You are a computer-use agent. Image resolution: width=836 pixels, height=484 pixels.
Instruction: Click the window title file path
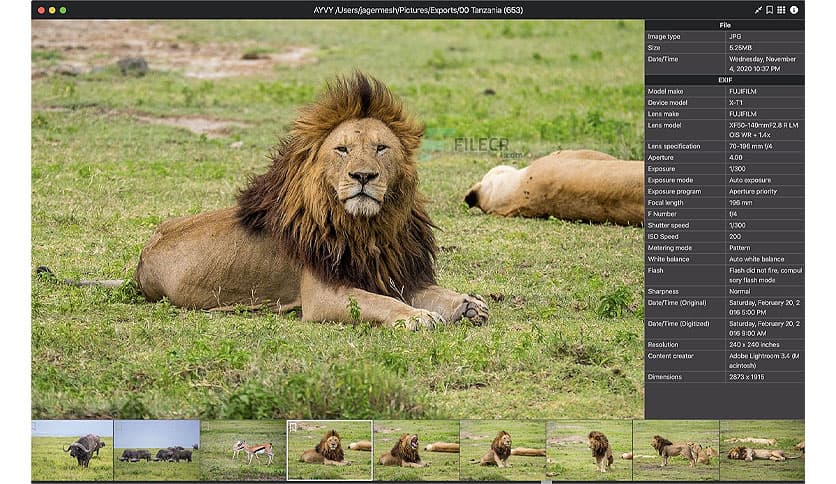(418, 10)
